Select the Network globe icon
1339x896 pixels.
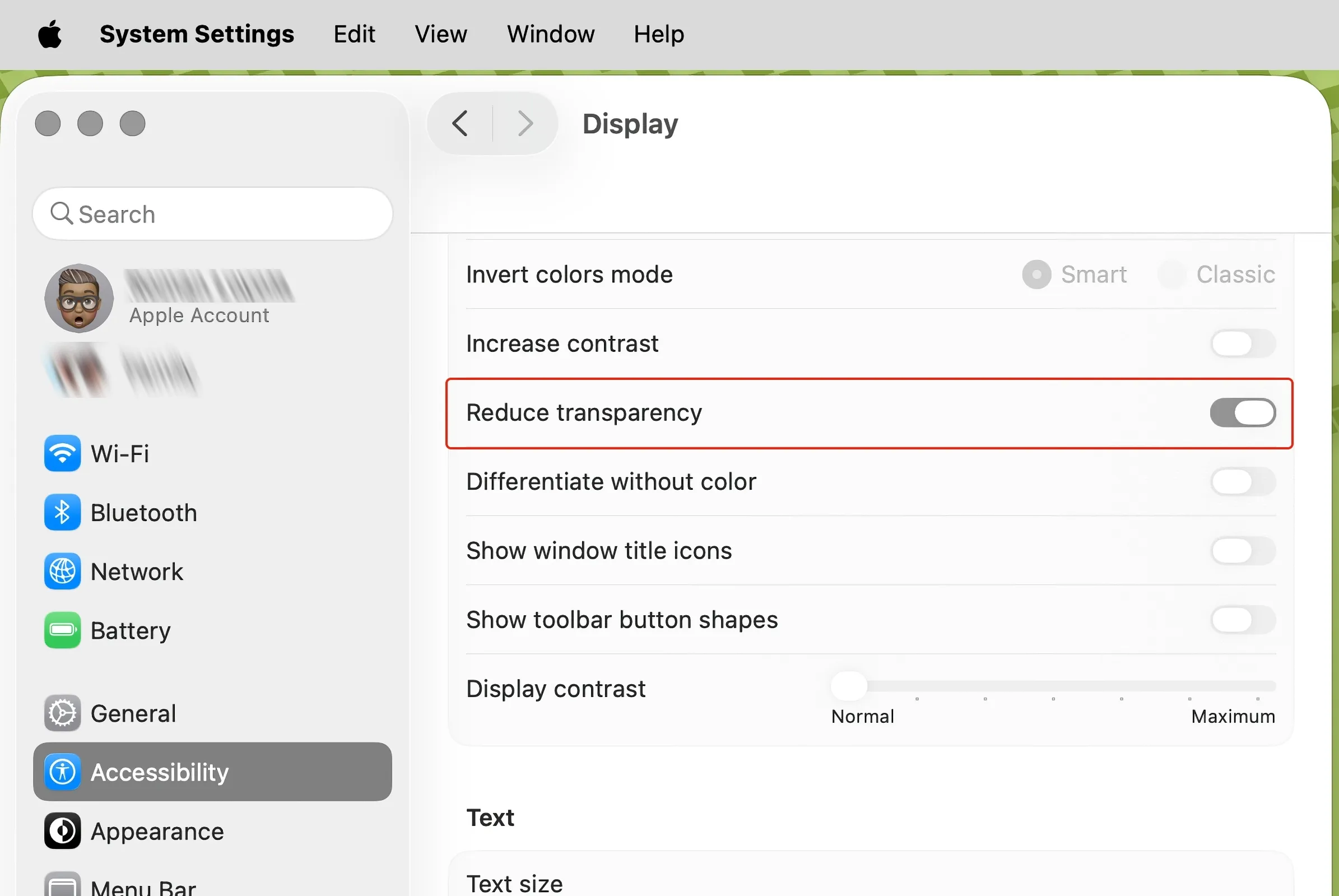pyautogui.click(x=62, y=572)
